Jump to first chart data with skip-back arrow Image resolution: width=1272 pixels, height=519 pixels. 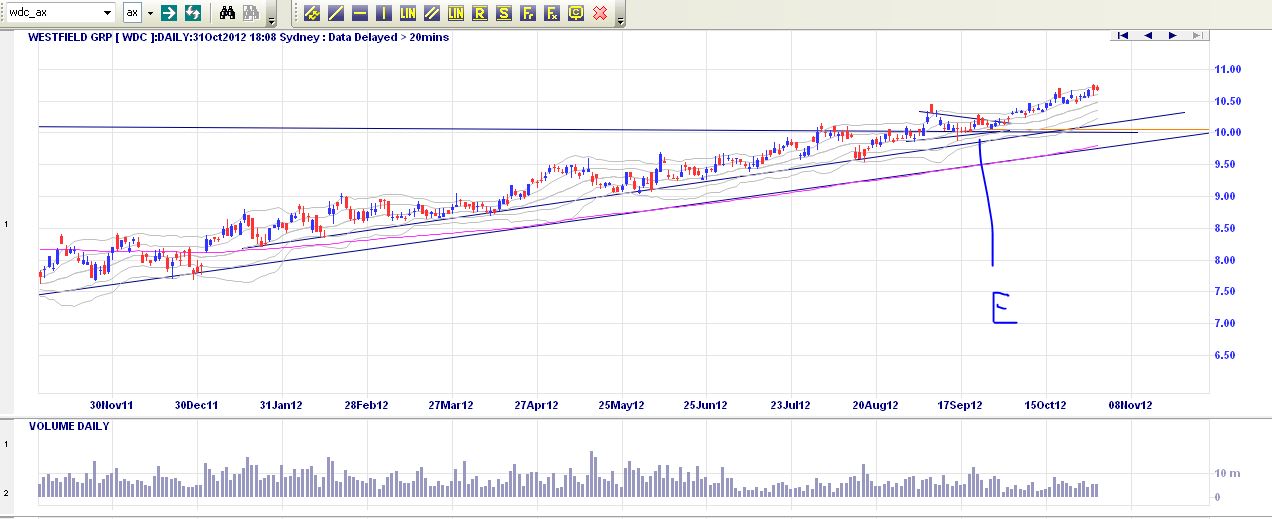[x=1123, y=36]
